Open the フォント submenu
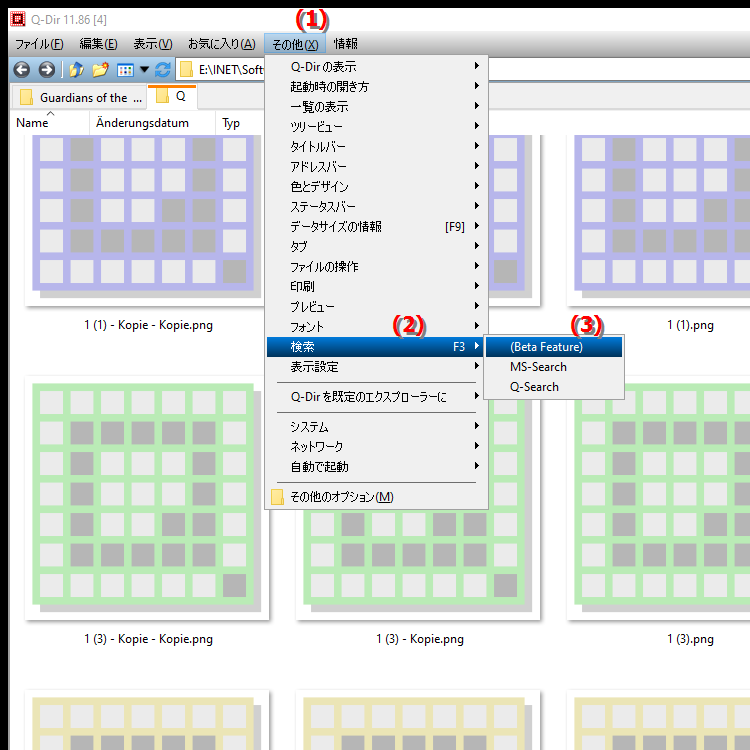This screenshot has width=750, height=750. click(x=376, y=327)
